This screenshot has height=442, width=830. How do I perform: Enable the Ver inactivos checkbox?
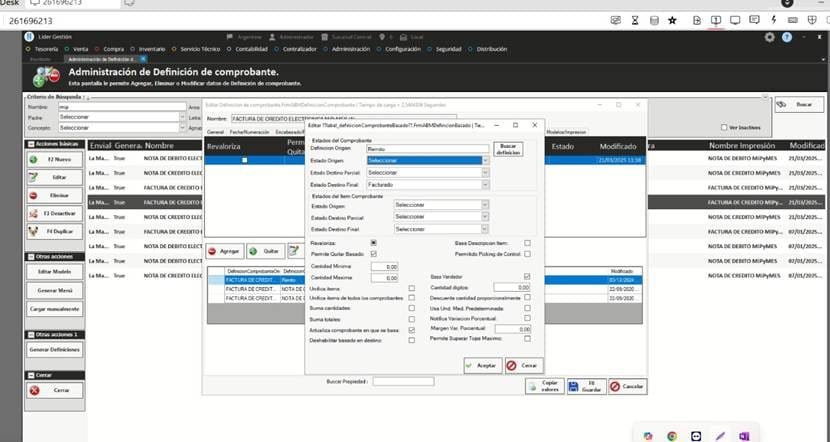pos(725,128)
